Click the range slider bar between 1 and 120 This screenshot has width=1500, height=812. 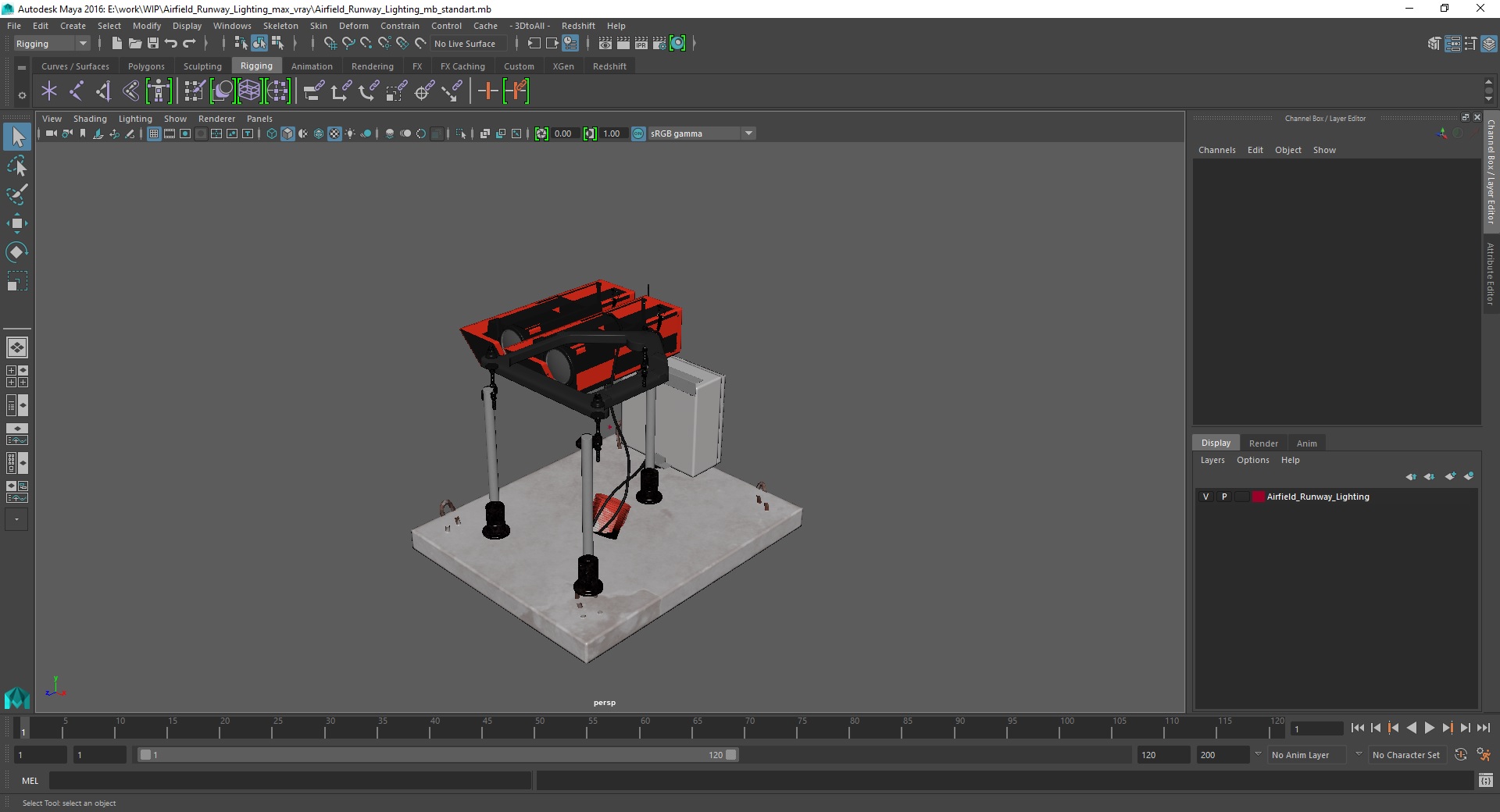click(x=437, y=755)
